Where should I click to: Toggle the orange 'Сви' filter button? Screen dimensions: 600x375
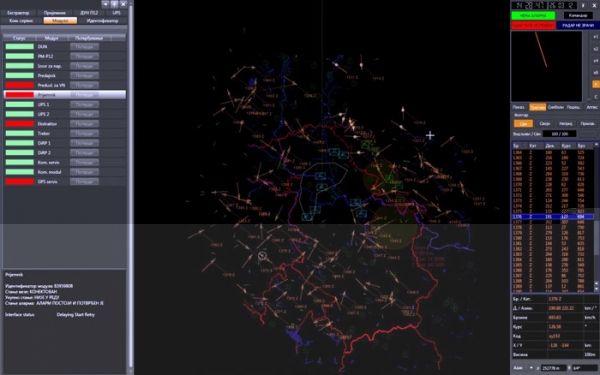[523, 124]
